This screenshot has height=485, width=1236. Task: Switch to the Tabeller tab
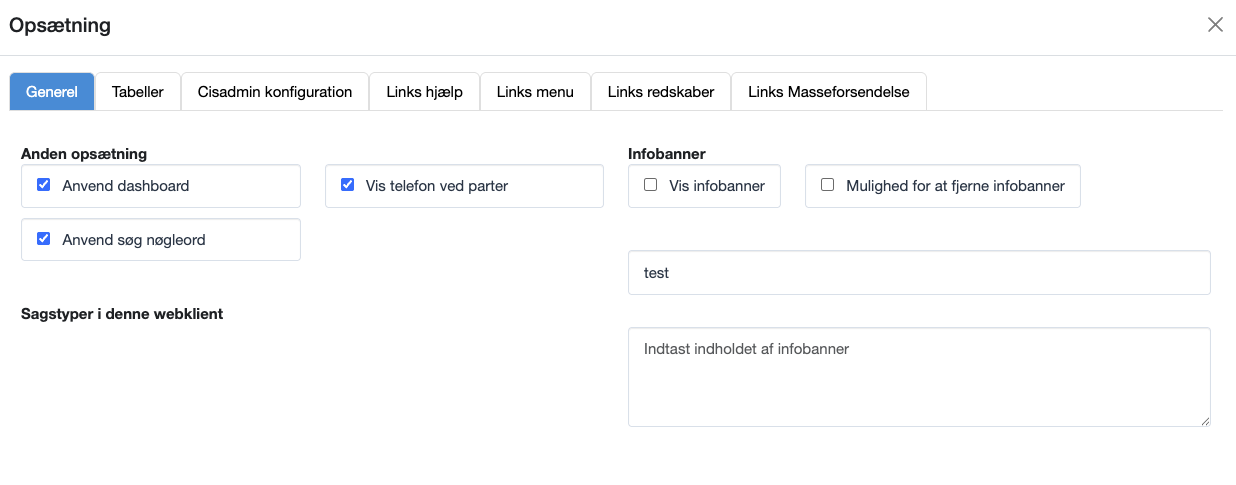(x=138, y=92)
